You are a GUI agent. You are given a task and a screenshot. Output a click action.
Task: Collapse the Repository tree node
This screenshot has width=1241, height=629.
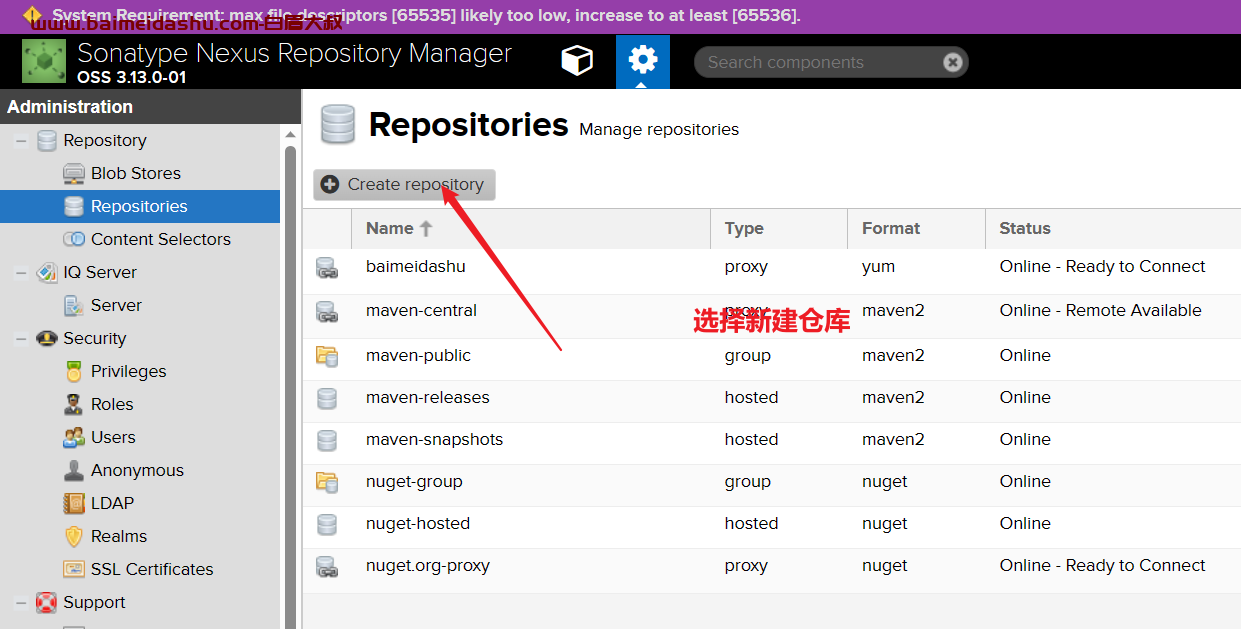tap(20, 140)
